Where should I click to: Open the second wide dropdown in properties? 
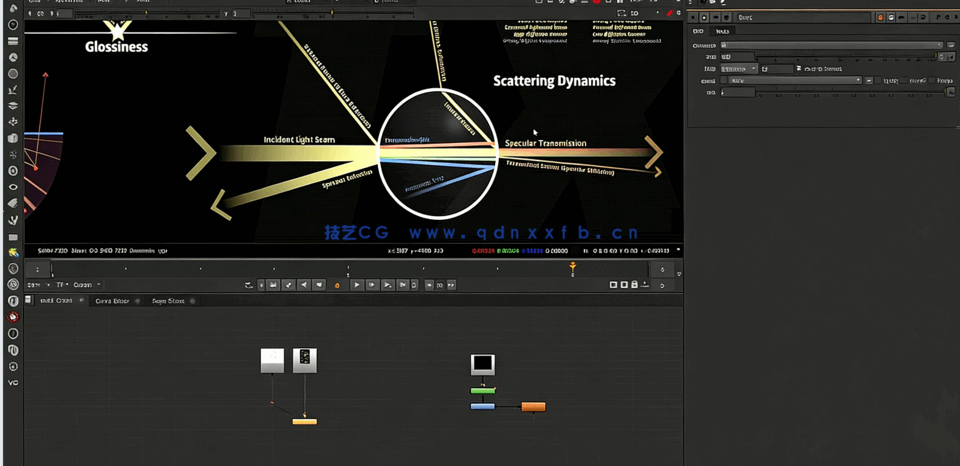coord(795,80)
